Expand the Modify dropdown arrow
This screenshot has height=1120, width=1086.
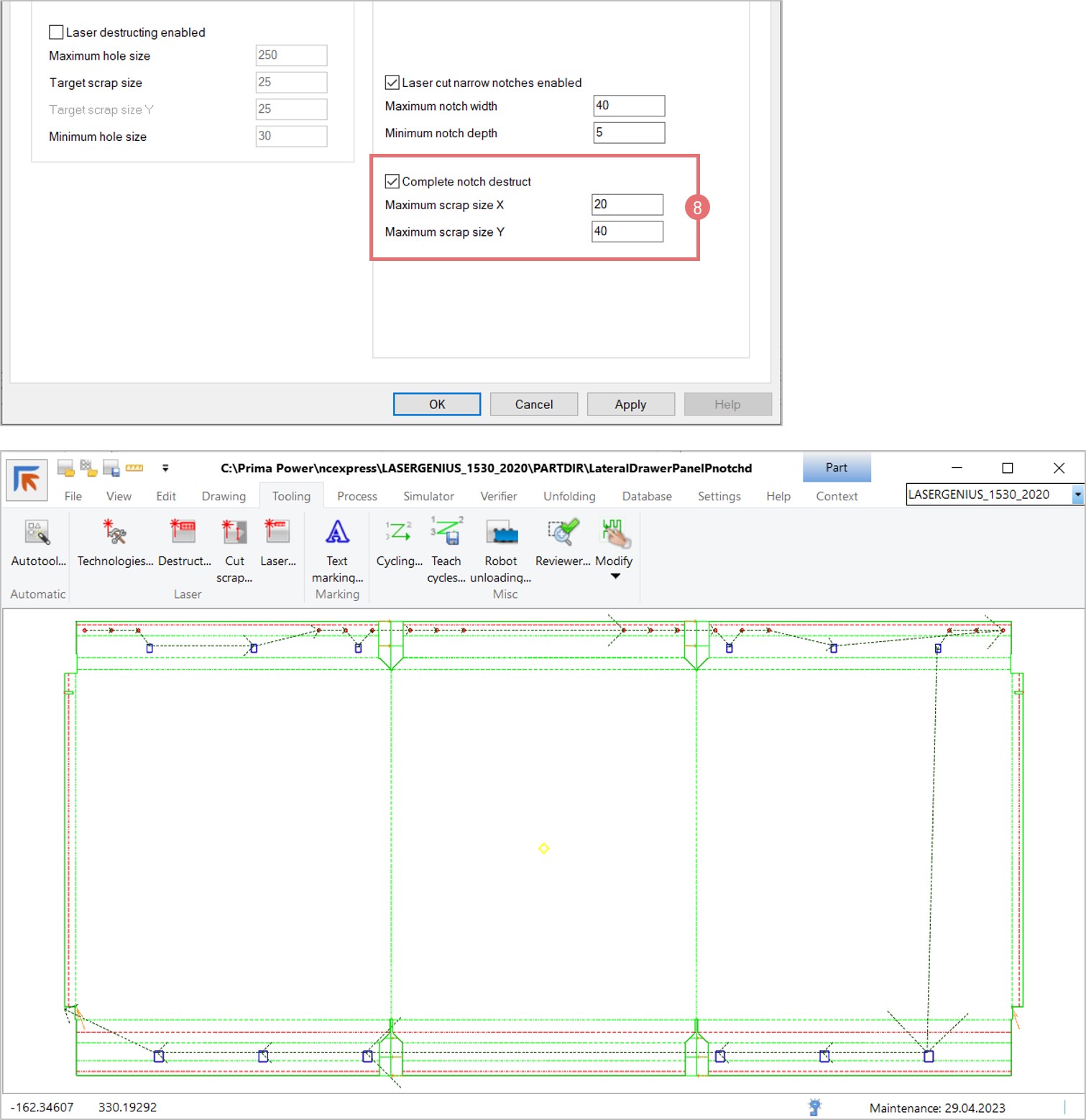615,577
